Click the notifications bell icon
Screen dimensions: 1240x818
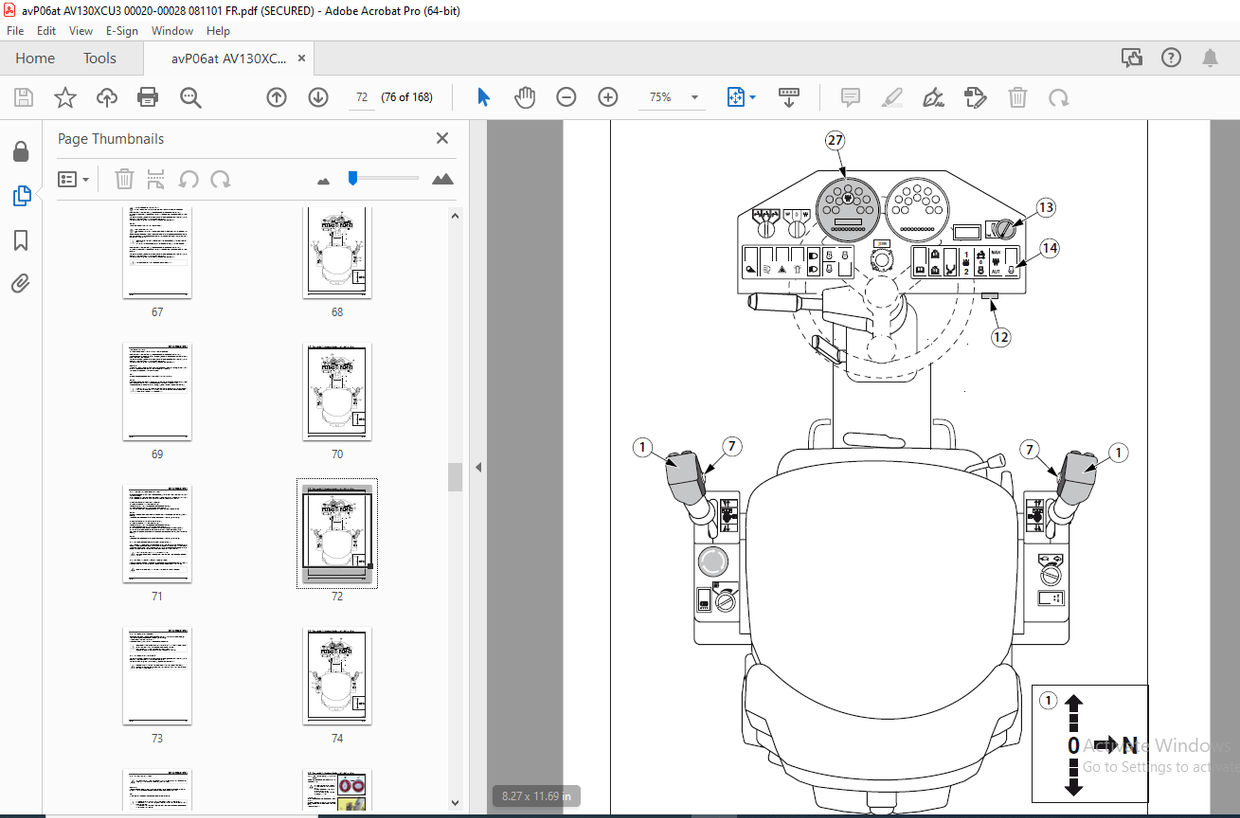tap(1210, 58)
